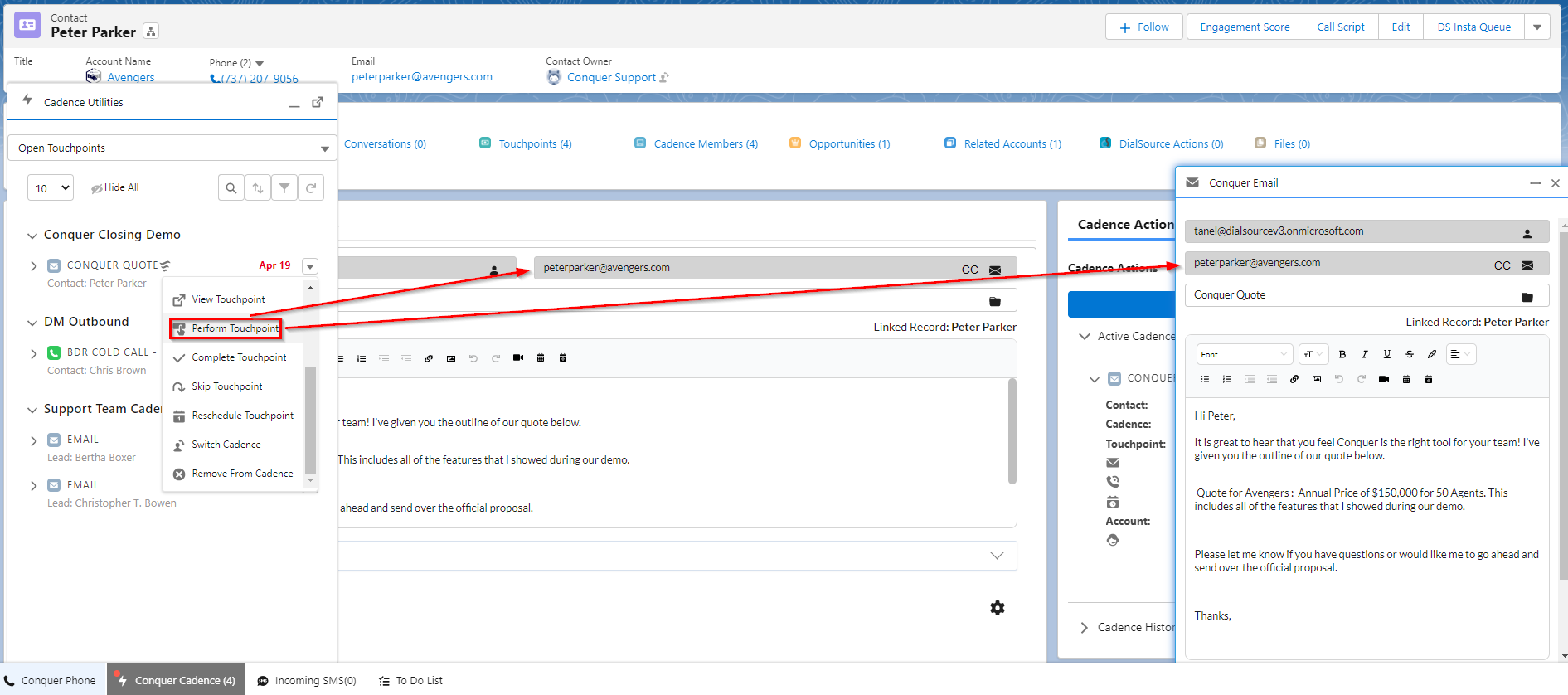This screenshot has width=1568, height=695.
Task: Expand the BDR COLD CALL touchpoint row
Action: [33, 353]
